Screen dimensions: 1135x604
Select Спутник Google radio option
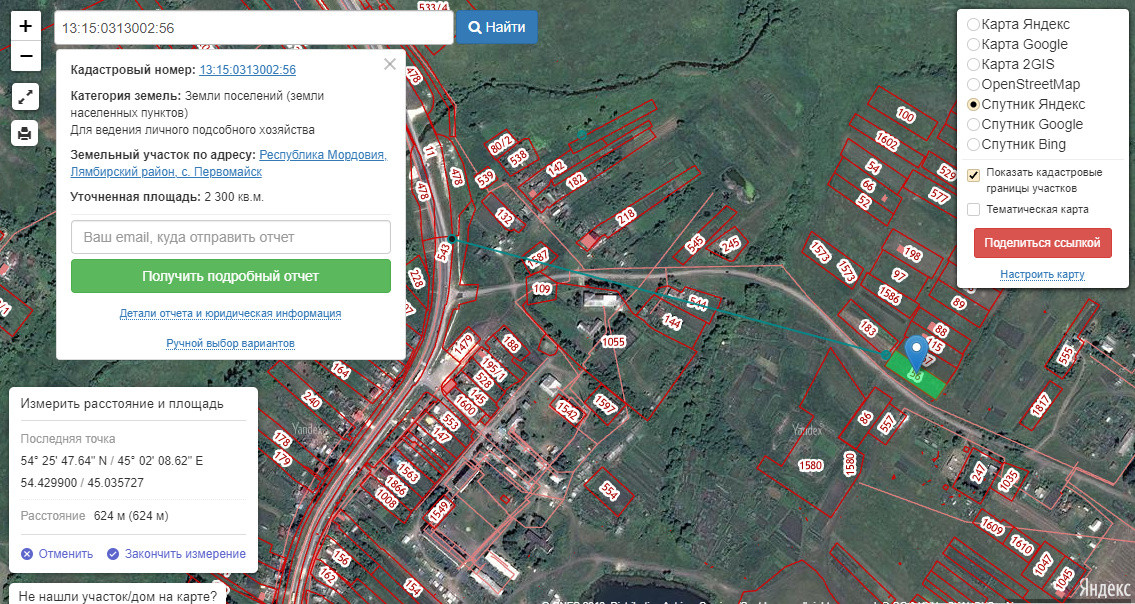pyautogui.click(x=973, y=124)
